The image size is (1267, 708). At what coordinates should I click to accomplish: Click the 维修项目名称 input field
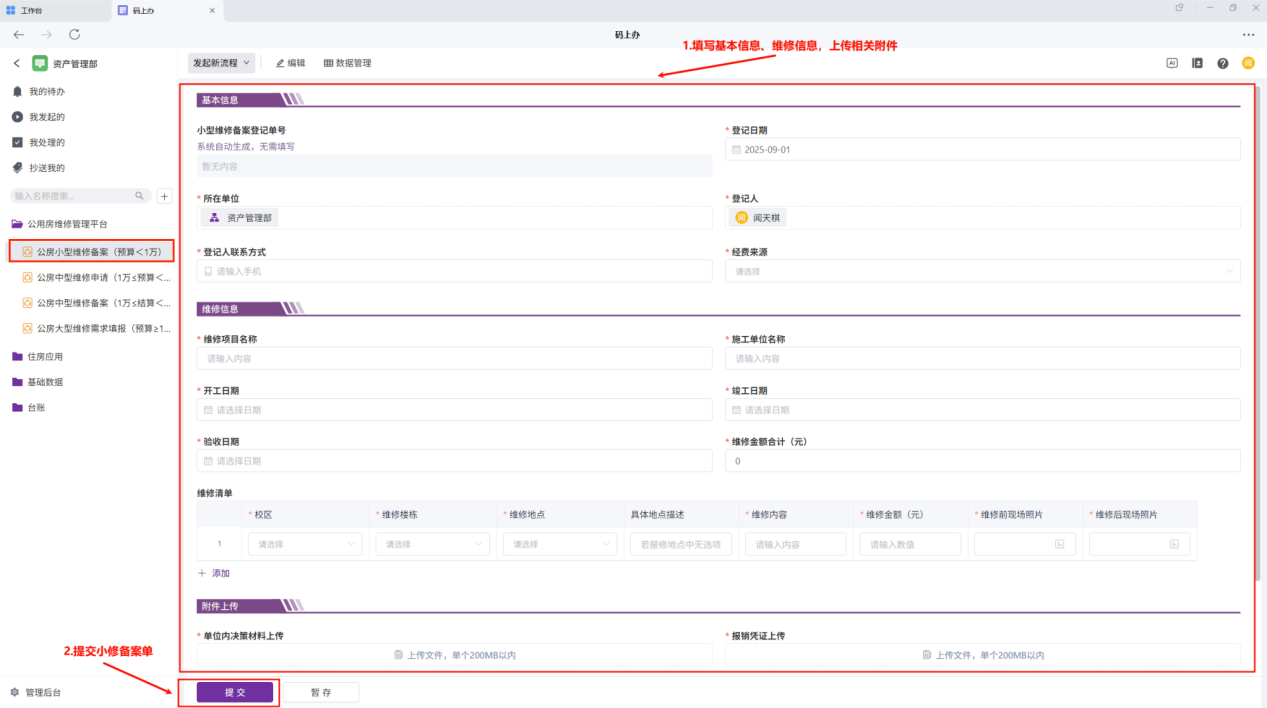[454, 358]
